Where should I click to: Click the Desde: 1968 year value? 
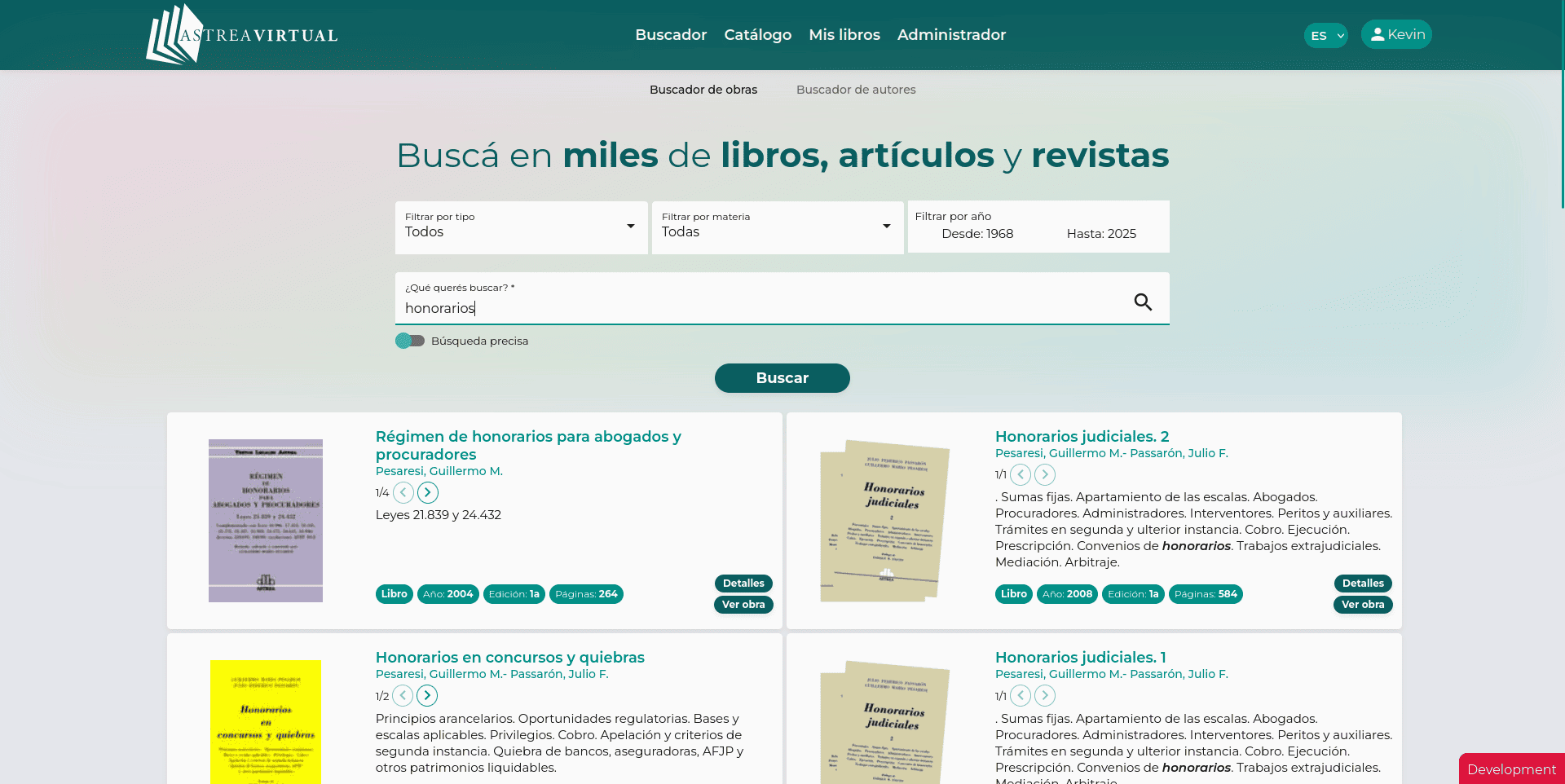point(977,234)
